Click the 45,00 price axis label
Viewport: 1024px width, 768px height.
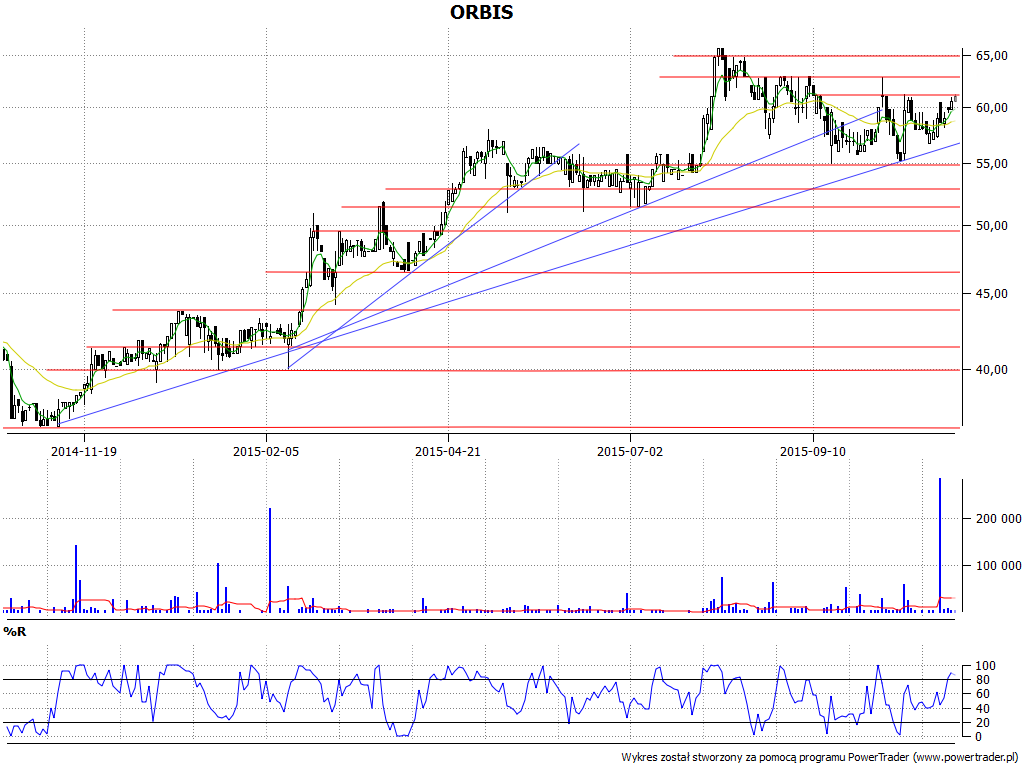991,294
